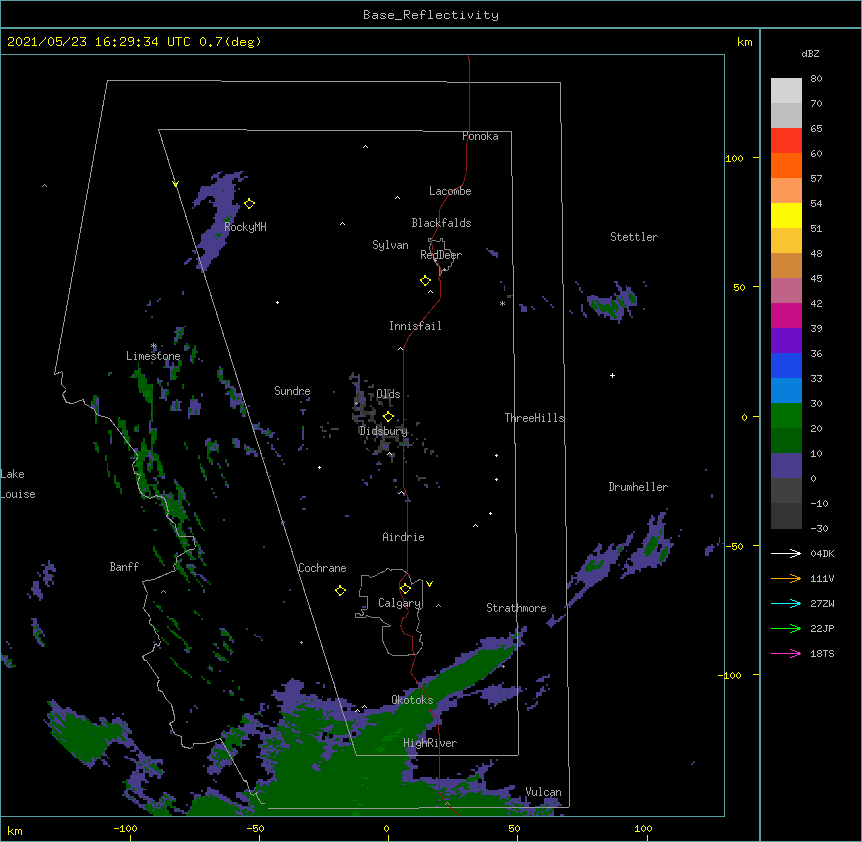862x842 pixels.
Task: Select the Lake Louise label
Action: 18,484
